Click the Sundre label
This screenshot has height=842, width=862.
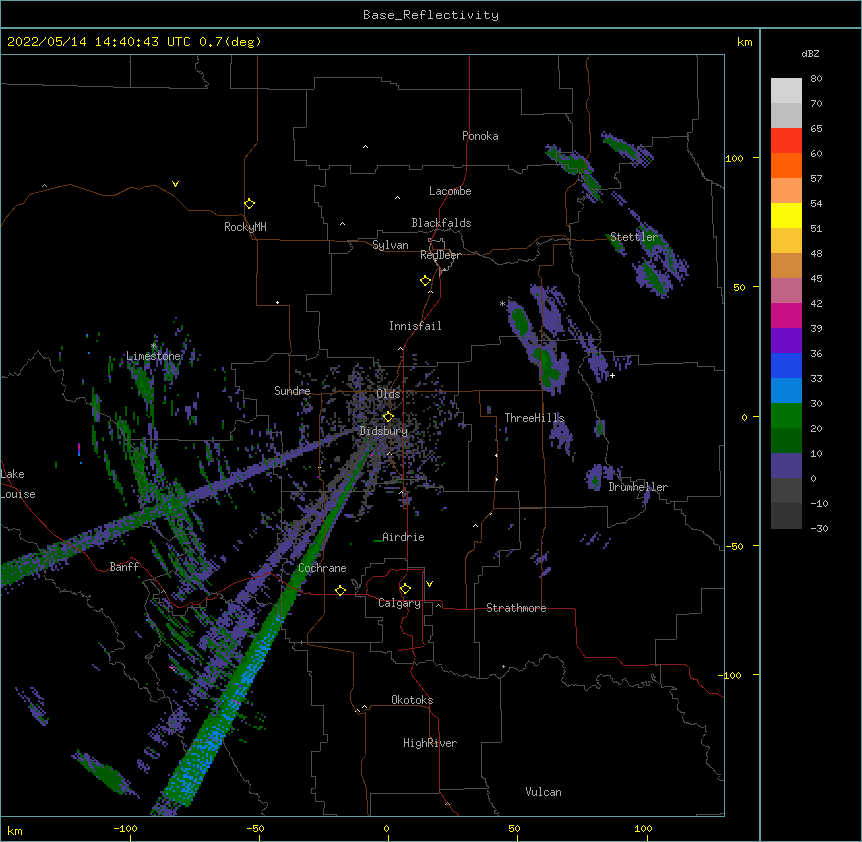click(292, 391)
